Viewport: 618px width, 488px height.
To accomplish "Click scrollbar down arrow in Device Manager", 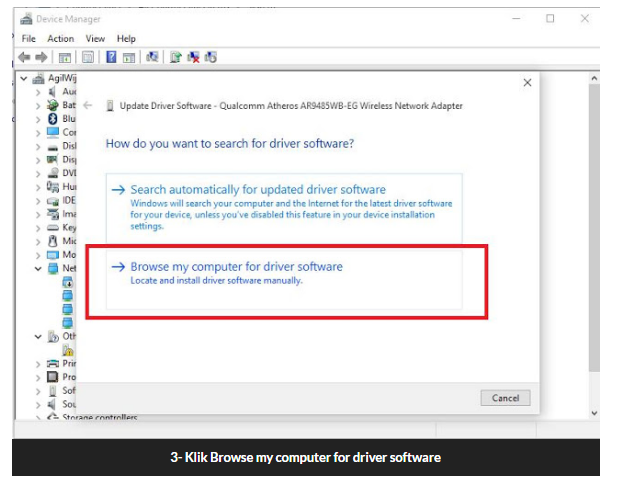I will [594, 413].
